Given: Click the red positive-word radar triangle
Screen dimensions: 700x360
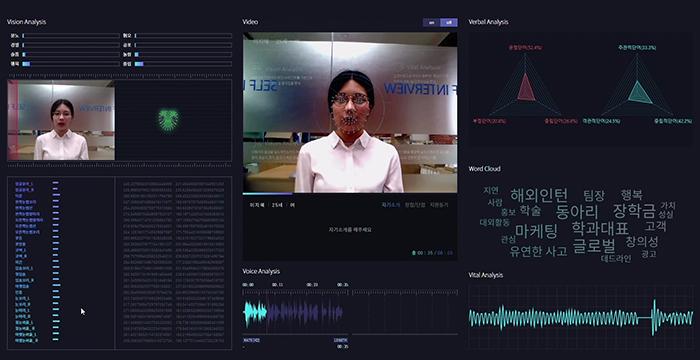Looking at the screenshot, I should (525, 88).
